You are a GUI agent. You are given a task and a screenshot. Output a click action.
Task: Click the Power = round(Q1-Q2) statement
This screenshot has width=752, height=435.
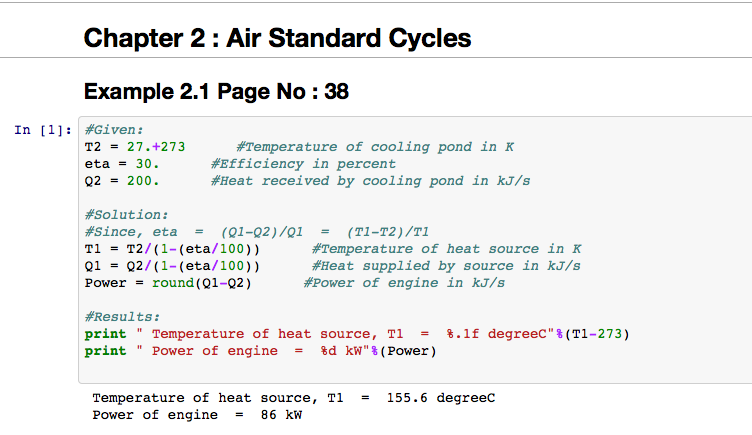[168, 283]
